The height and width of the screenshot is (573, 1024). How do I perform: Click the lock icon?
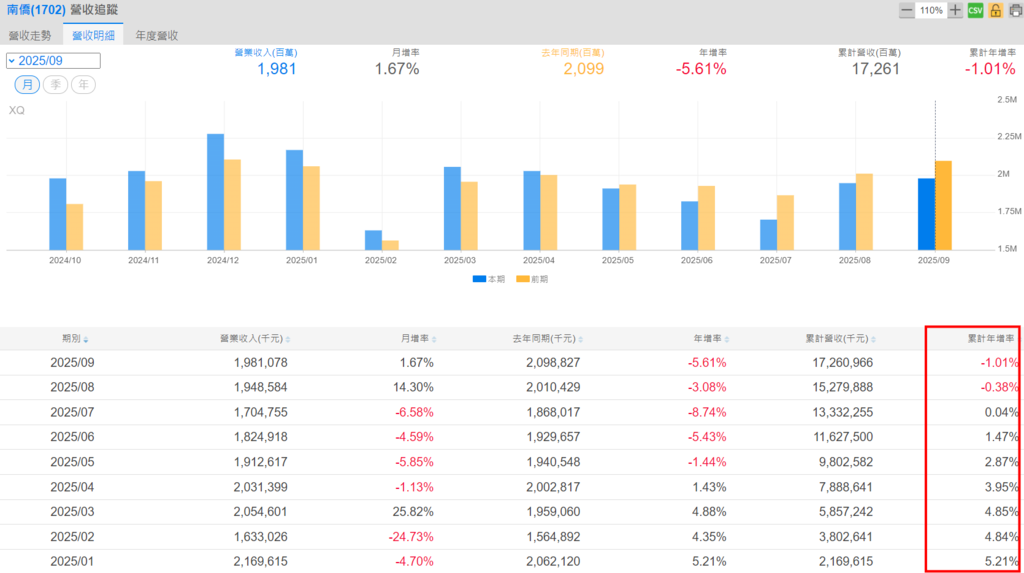[995, 10]
